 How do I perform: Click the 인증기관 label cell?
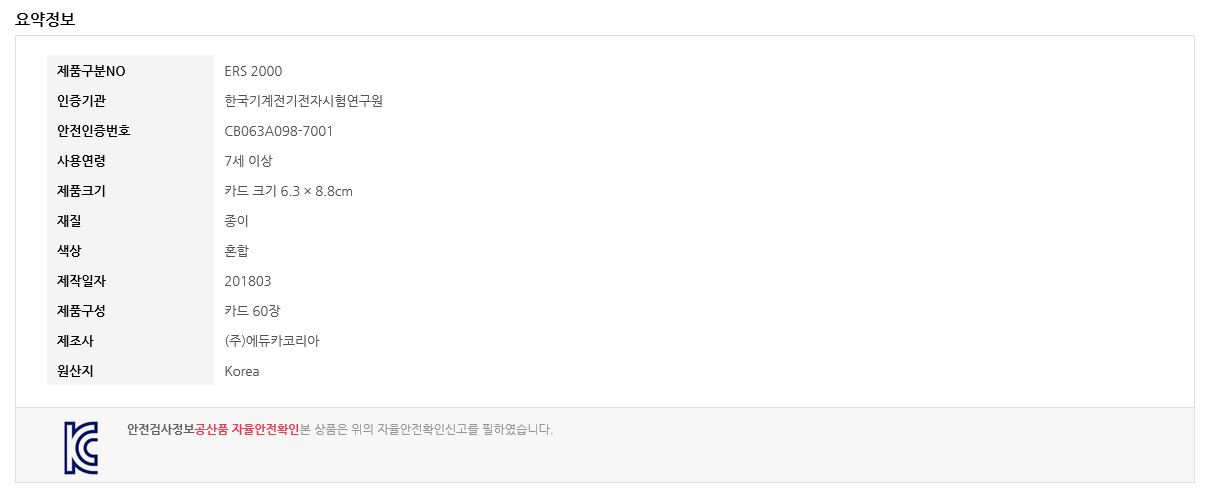(x=130, y=101)
